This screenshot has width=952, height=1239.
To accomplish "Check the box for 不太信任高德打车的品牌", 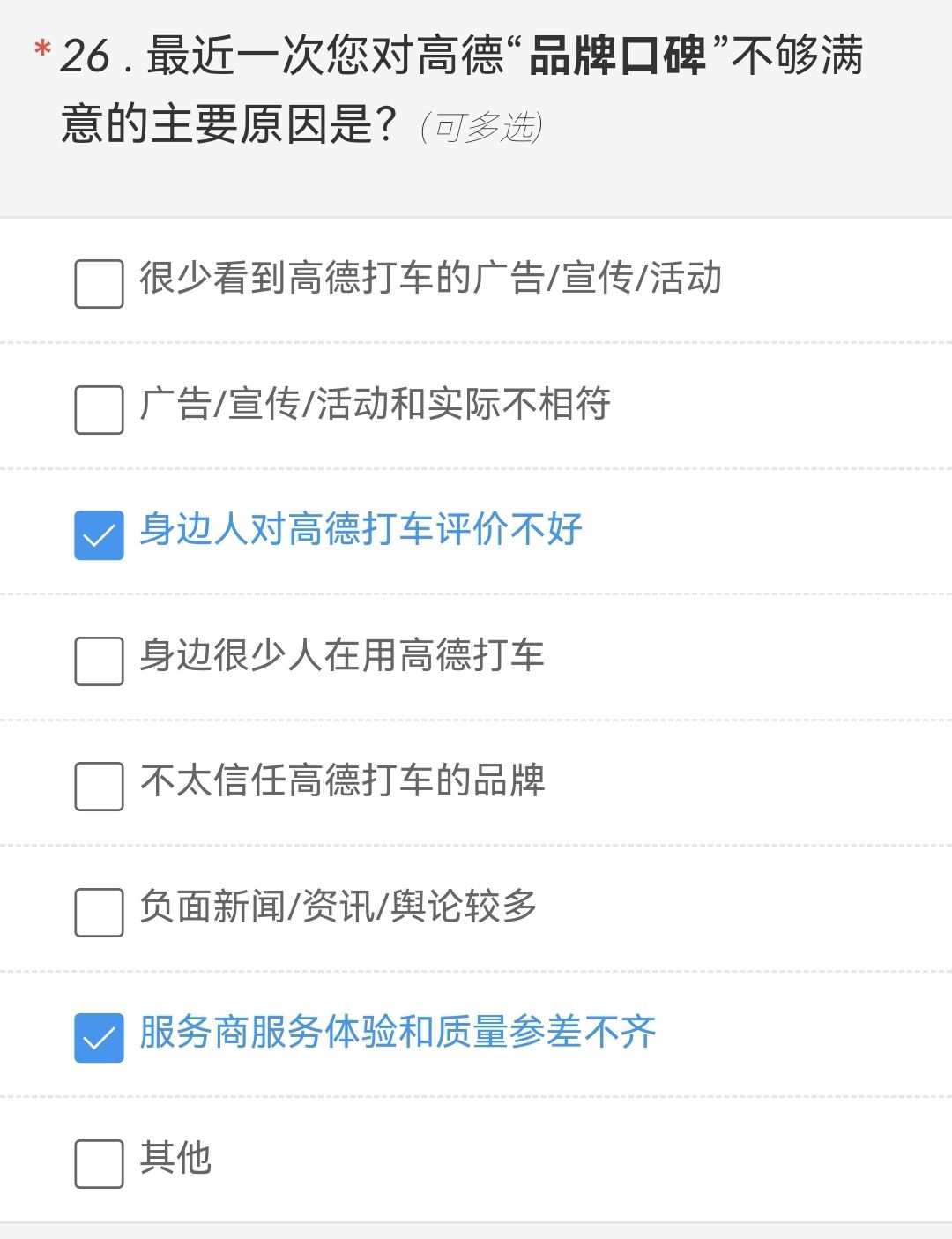I will [99, 787].
